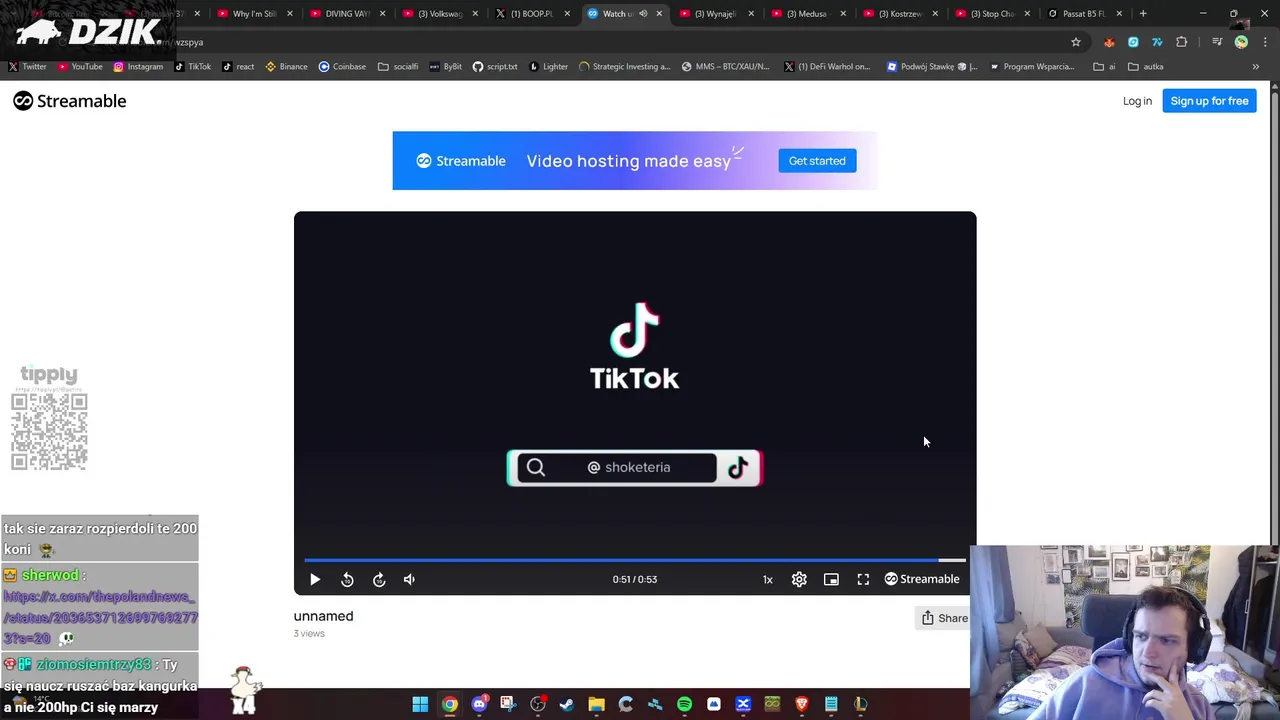Enable picture-in-picture mode
1280x720 pixels.
click(x=831, y=579)
